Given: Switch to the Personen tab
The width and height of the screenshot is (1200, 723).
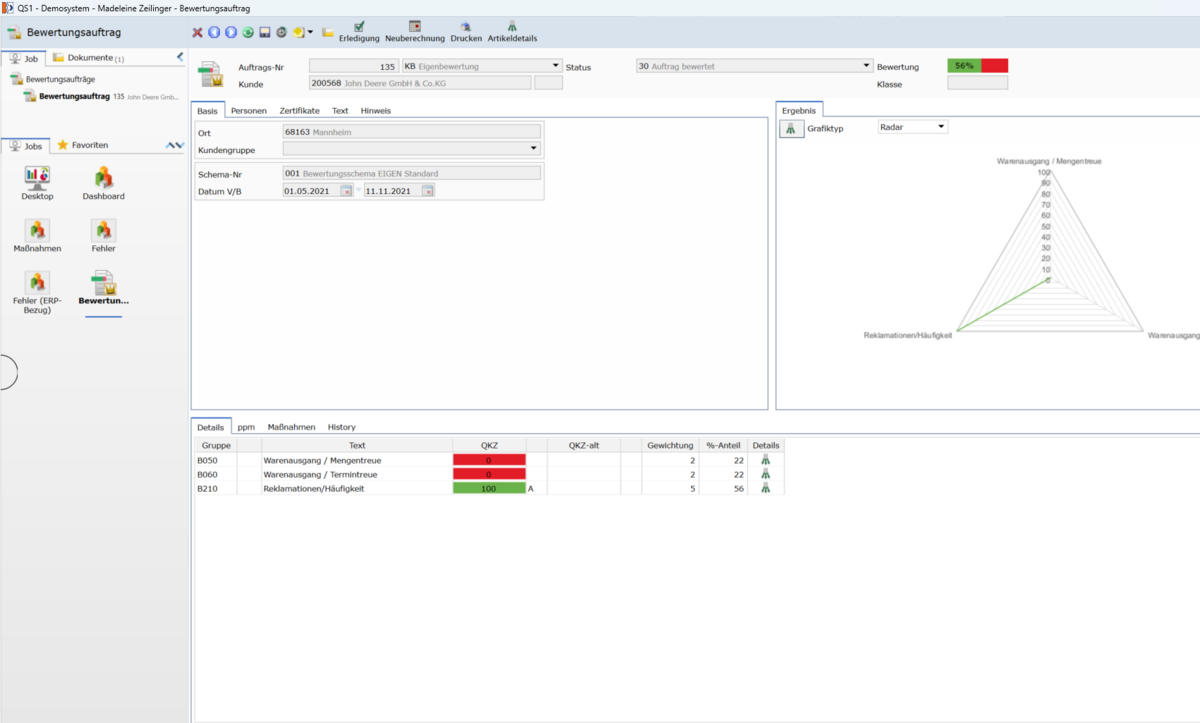Looking at the screenshot, I should 249,110.
